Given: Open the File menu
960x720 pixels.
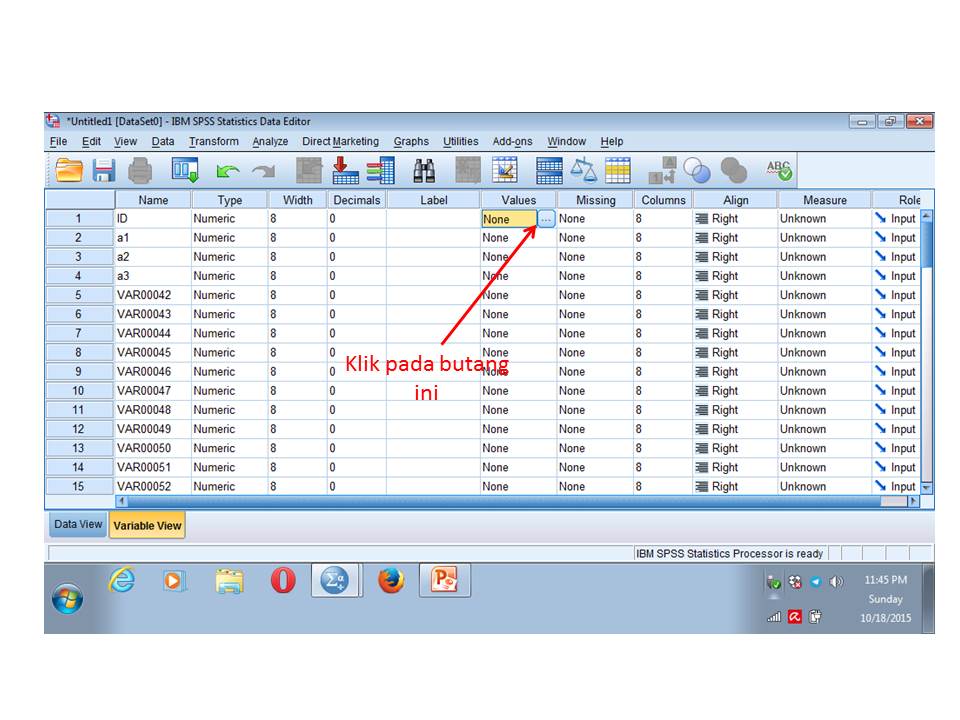Looking at the screenshot, I should tap(58, 141).
